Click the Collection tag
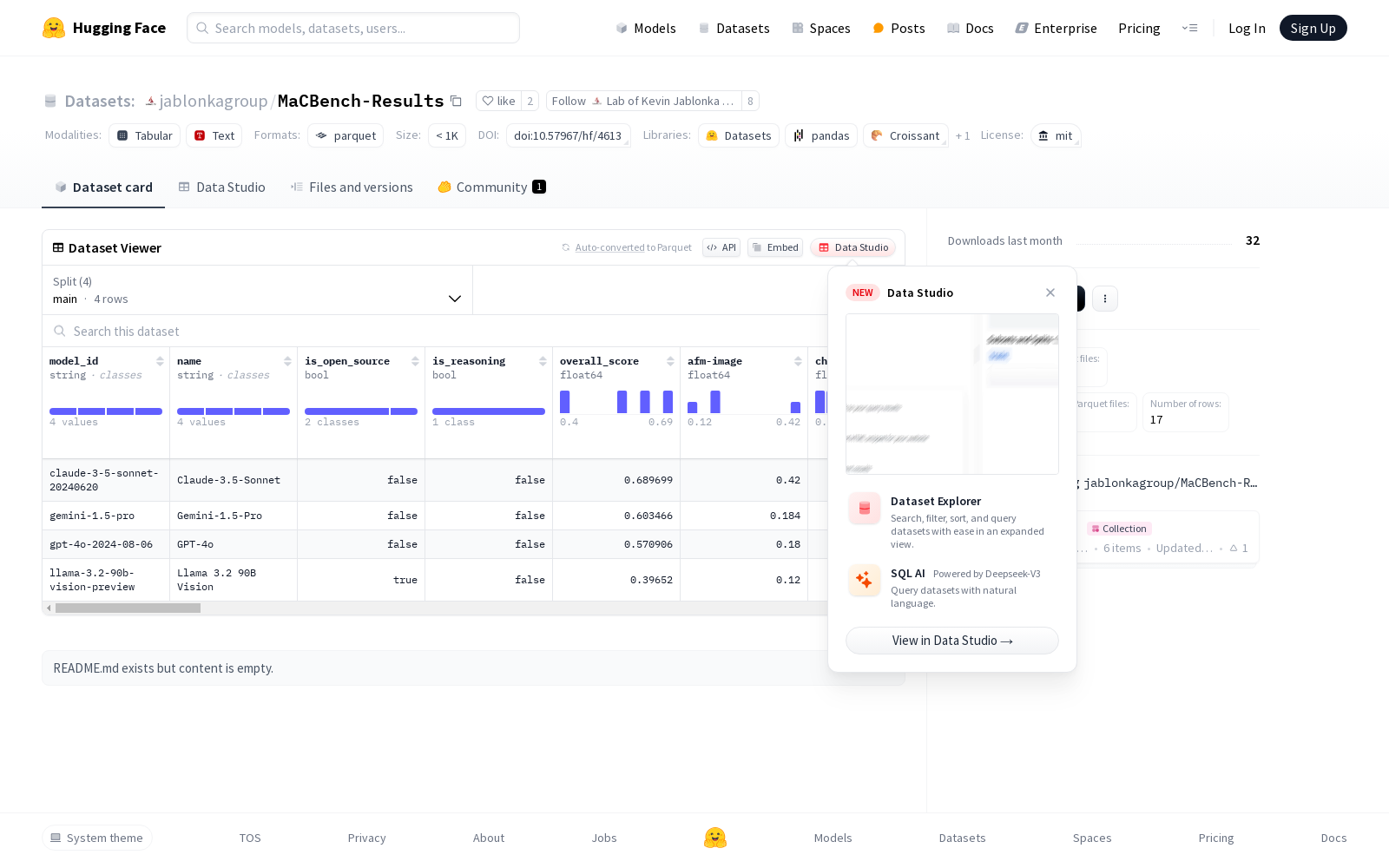1389x868 pixels. (x=1119, y=529)
